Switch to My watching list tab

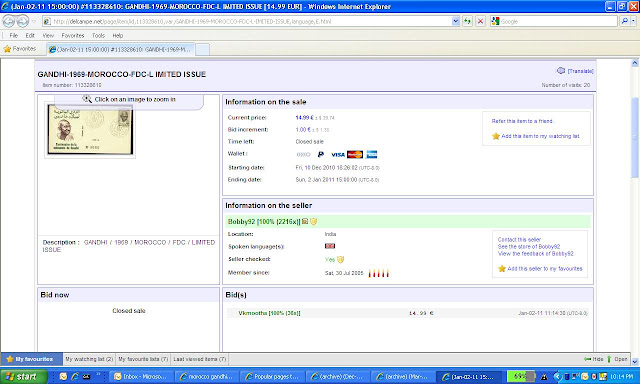[89, 359]
